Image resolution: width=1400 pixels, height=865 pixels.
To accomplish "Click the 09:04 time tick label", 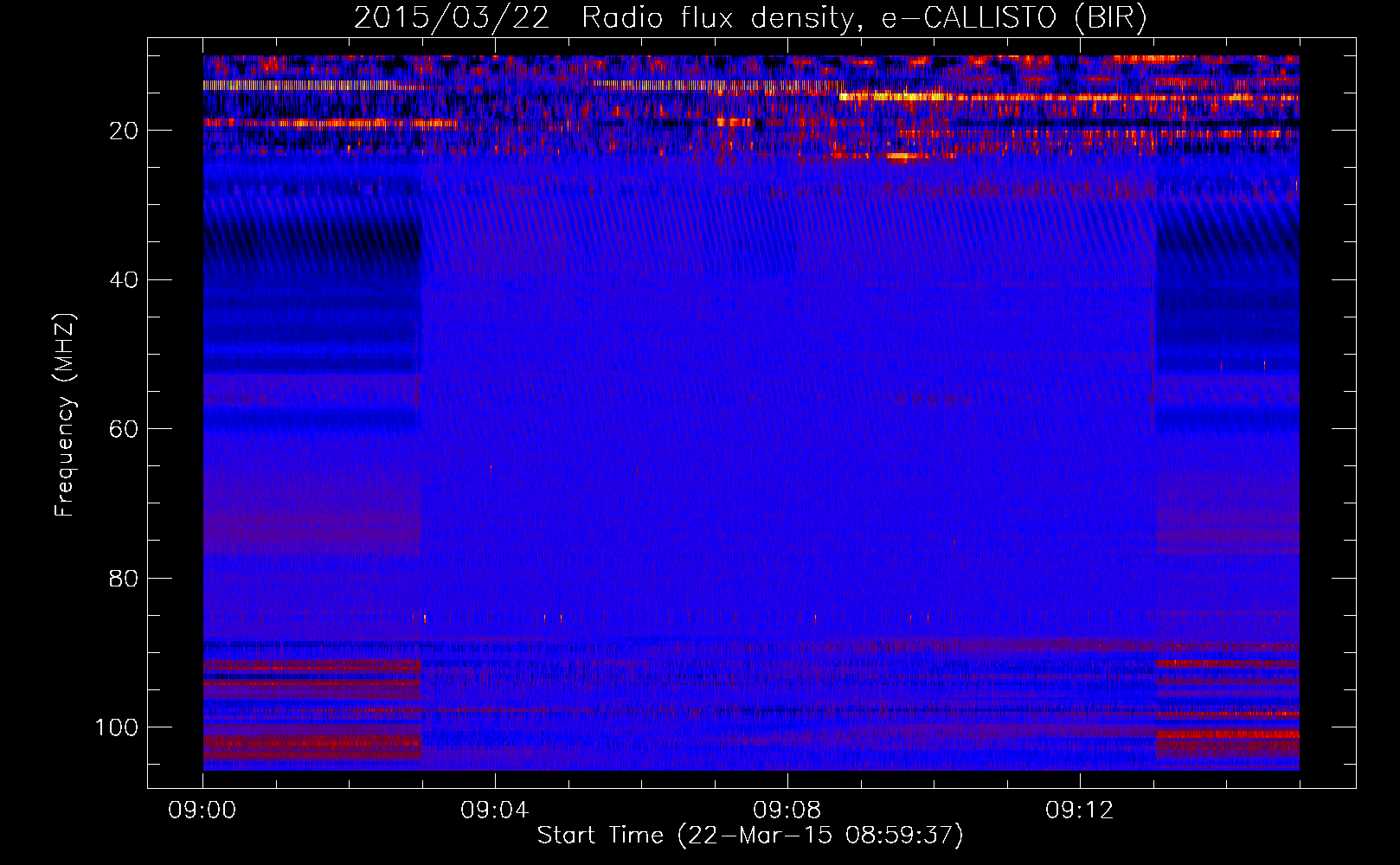I will pos(494,811).
